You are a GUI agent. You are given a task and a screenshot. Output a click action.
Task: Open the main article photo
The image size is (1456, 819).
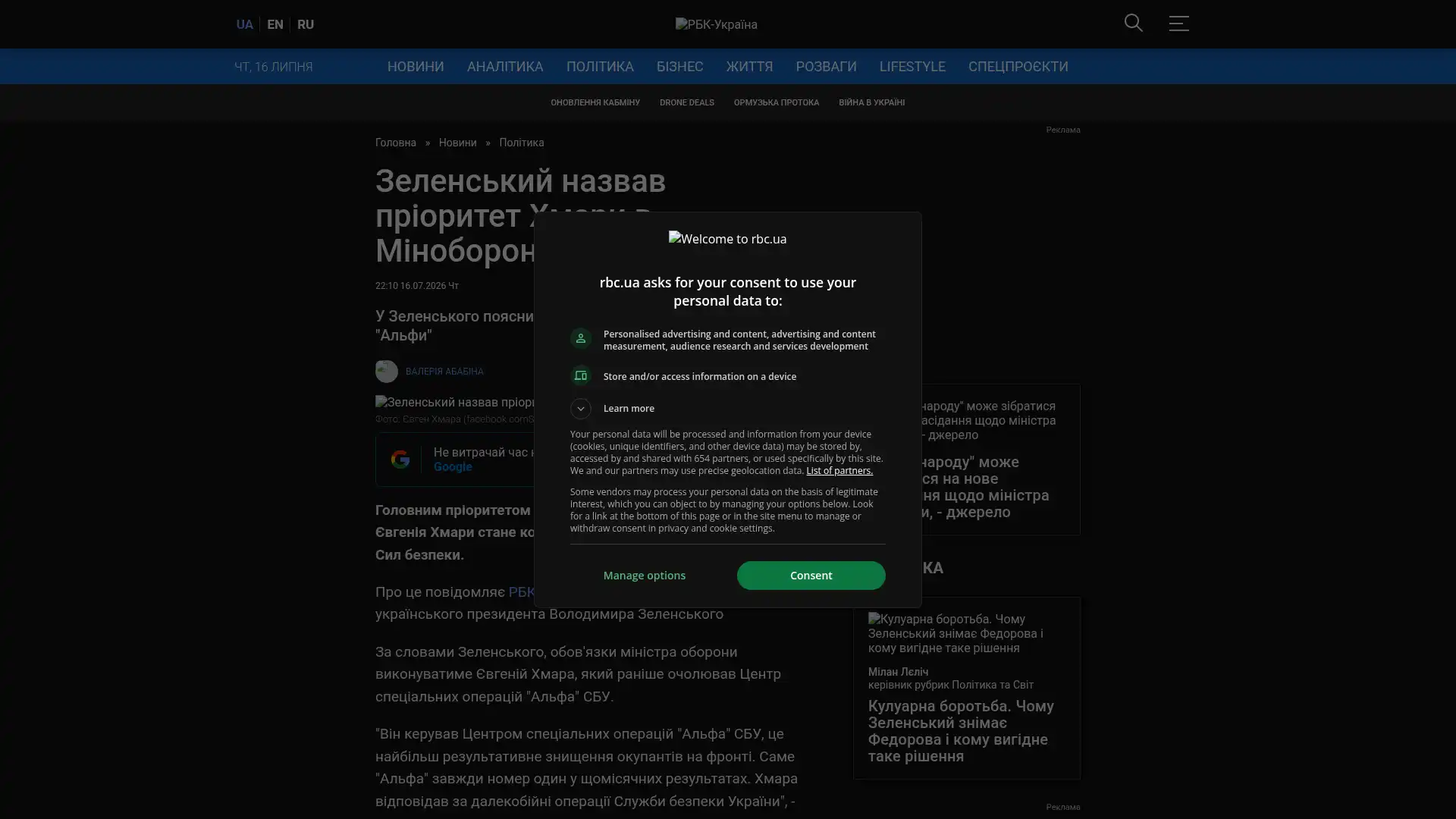pyautogui.click(x=457, y=403)
